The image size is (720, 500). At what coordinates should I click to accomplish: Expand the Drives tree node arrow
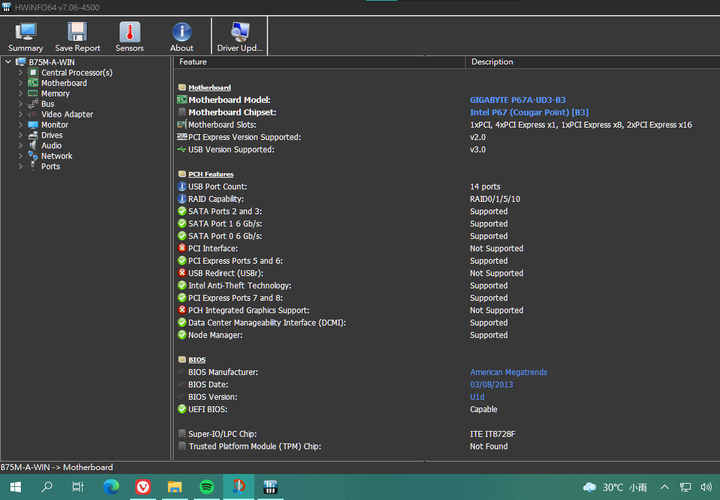pyautogui.click(x=21, y=135)
